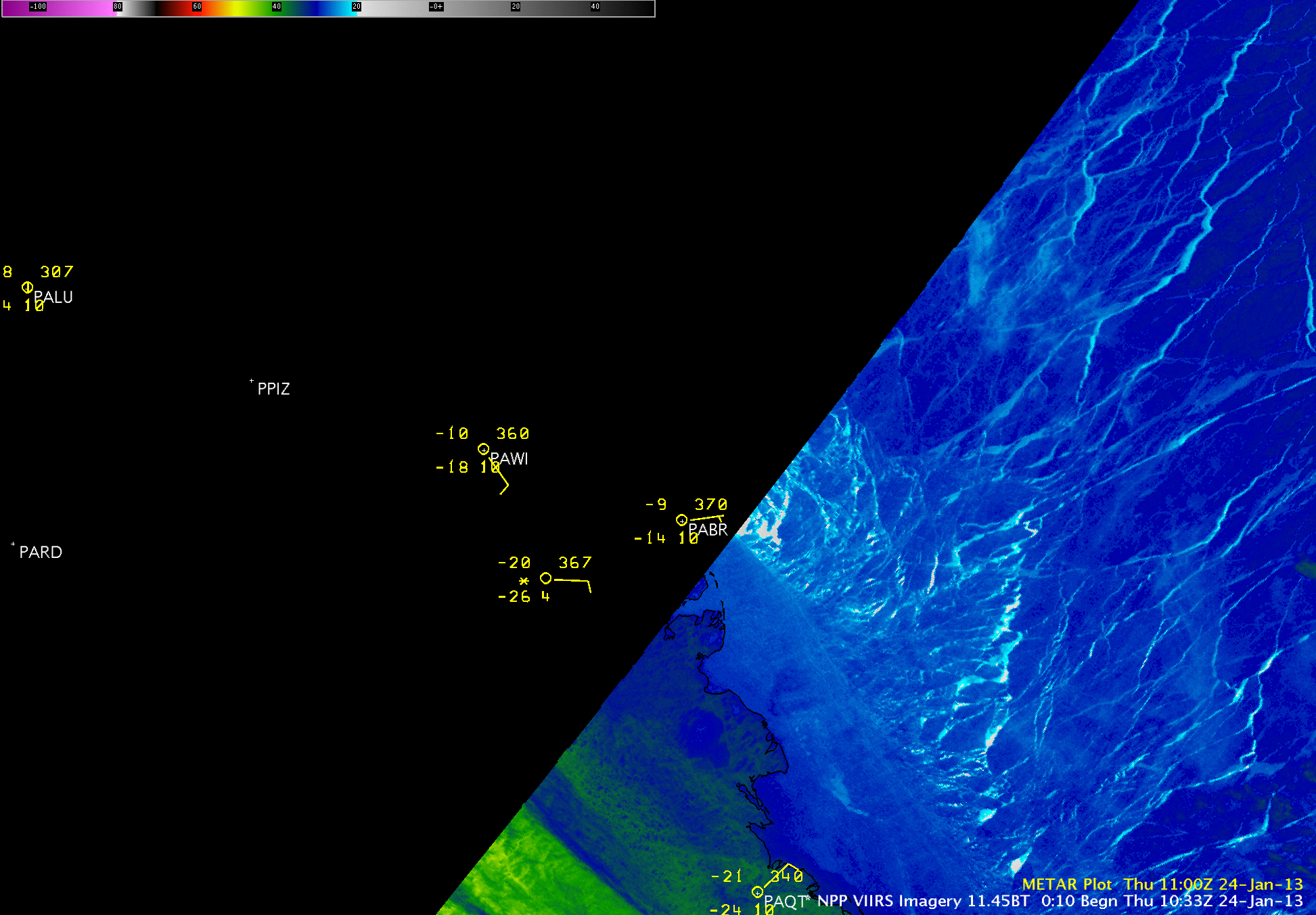Viewport: 1316px width, 915px height.
Task: Select the PAWI station label
Action: tap(509, 459)
